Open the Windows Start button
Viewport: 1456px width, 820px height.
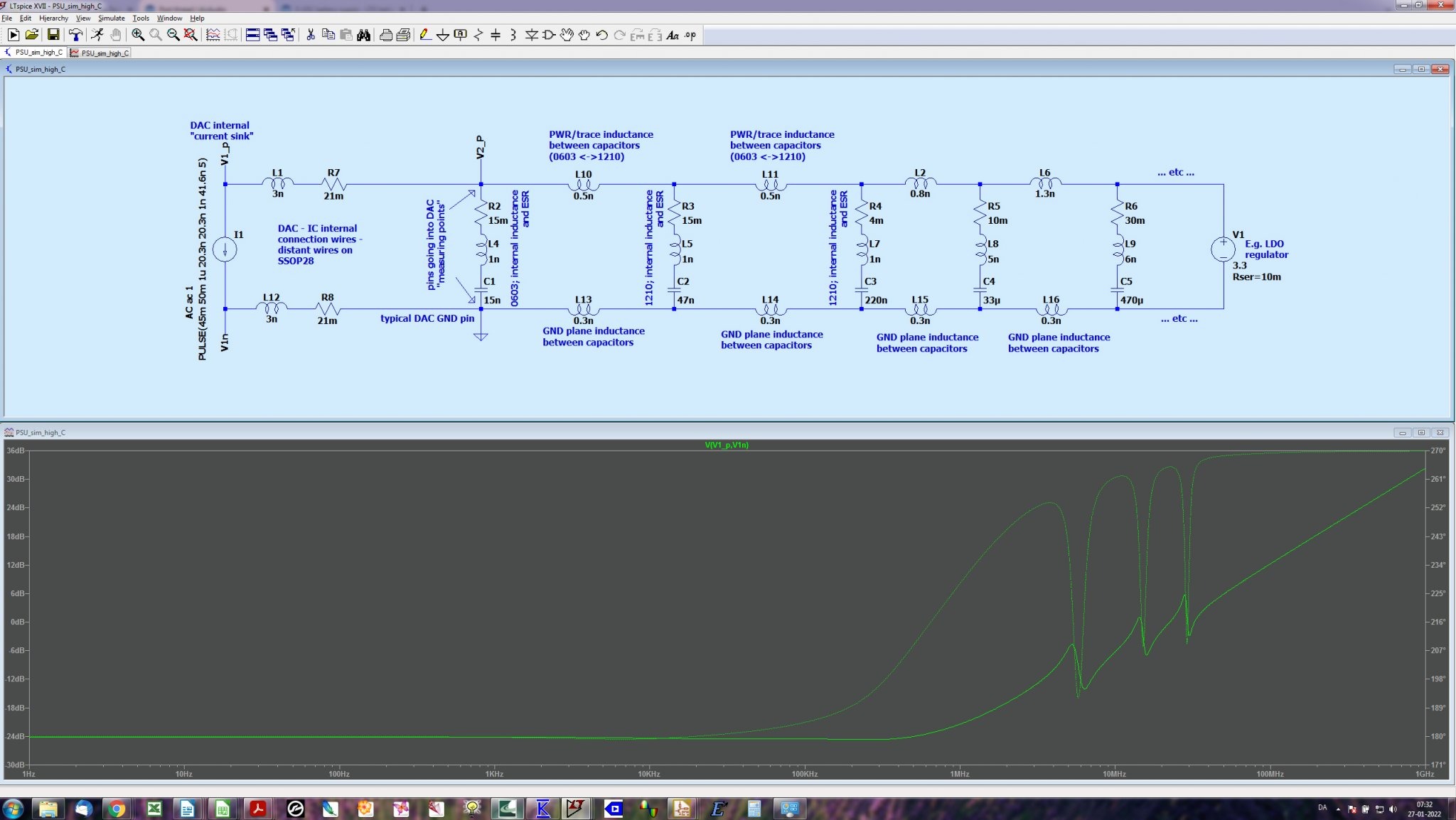(13, 808)
